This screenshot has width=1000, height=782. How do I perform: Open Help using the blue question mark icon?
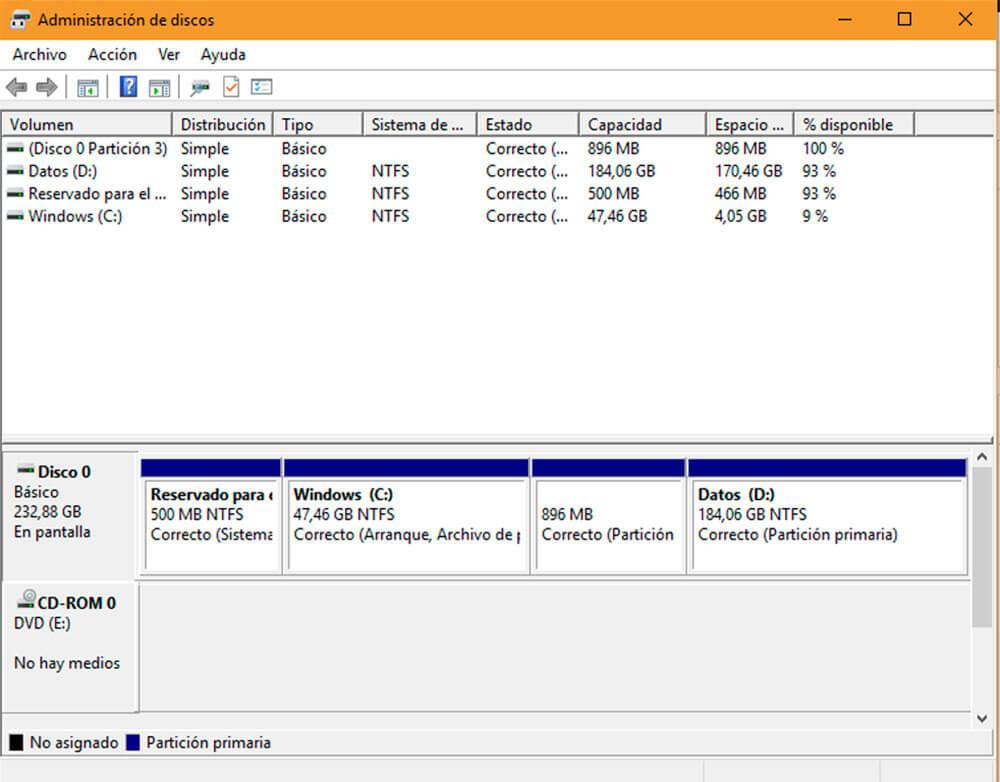pyautogui.click(x=128, y=87)
